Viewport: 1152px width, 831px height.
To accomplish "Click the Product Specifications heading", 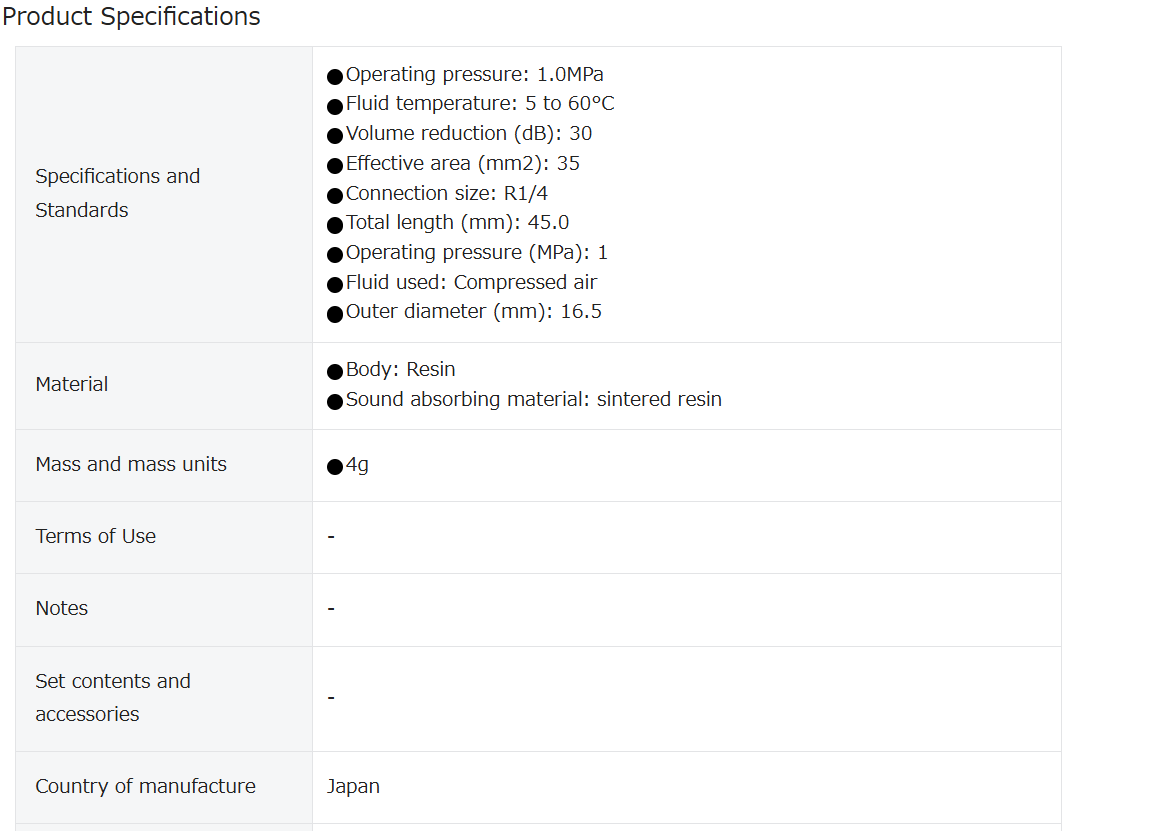I will [x=132, y=16].
